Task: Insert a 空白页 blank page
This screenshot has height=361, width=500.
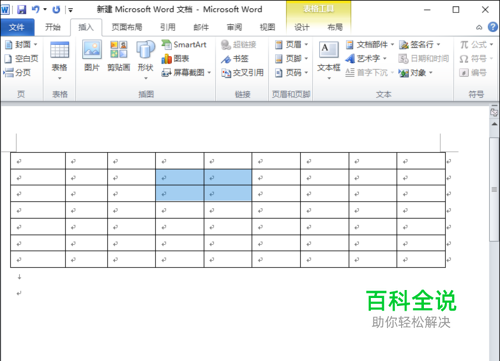Action: pos(22,59)
